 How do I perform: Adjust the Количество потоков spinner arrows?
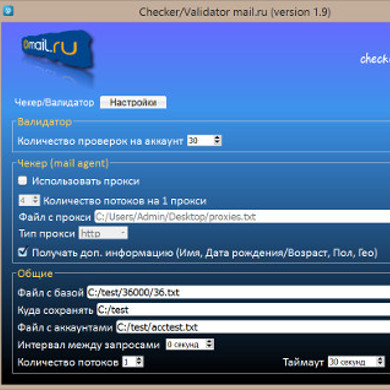pyautogui.click(x=139, y=362)
